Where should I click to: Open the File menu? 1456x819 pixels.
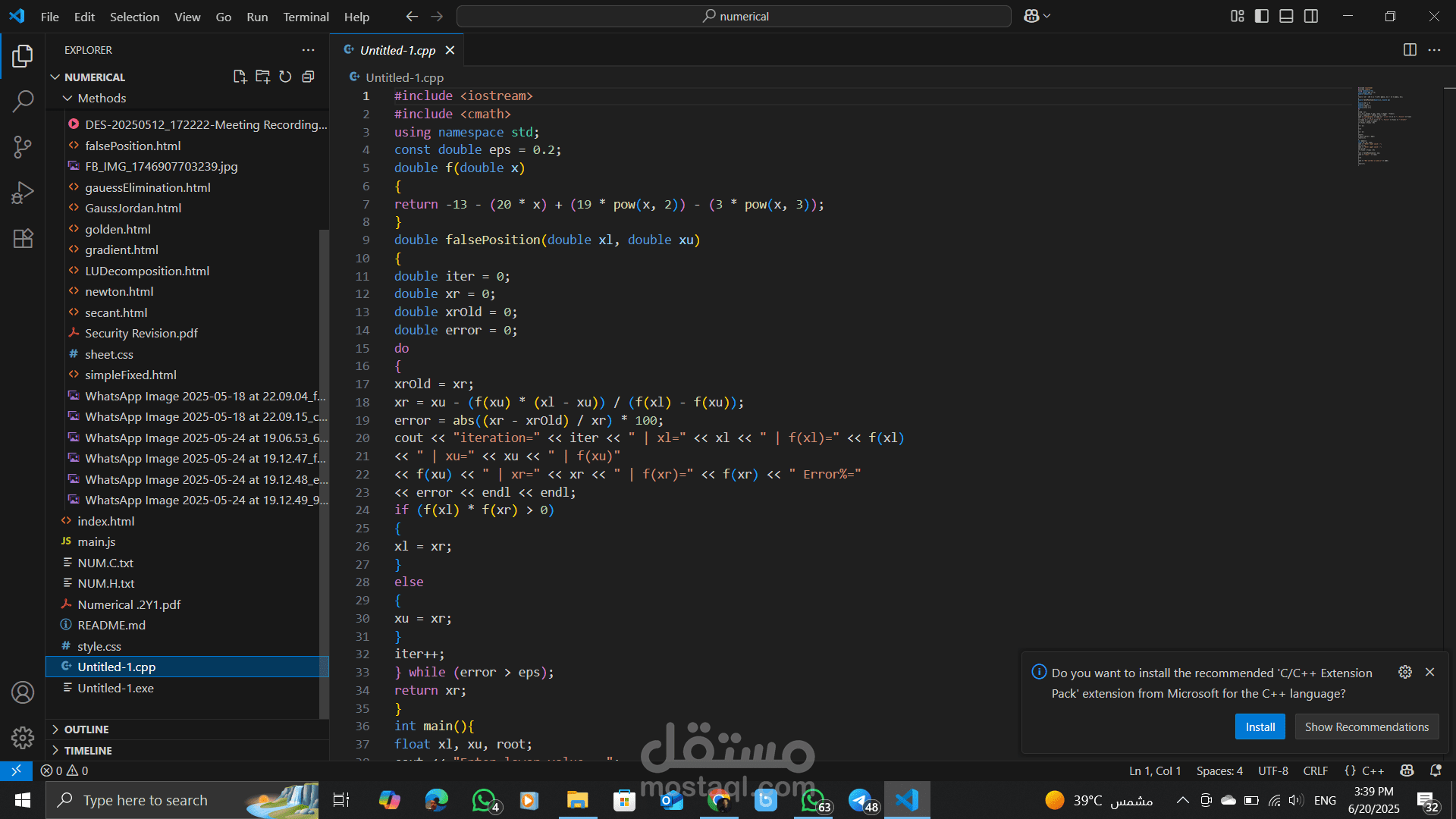[50, 17]
